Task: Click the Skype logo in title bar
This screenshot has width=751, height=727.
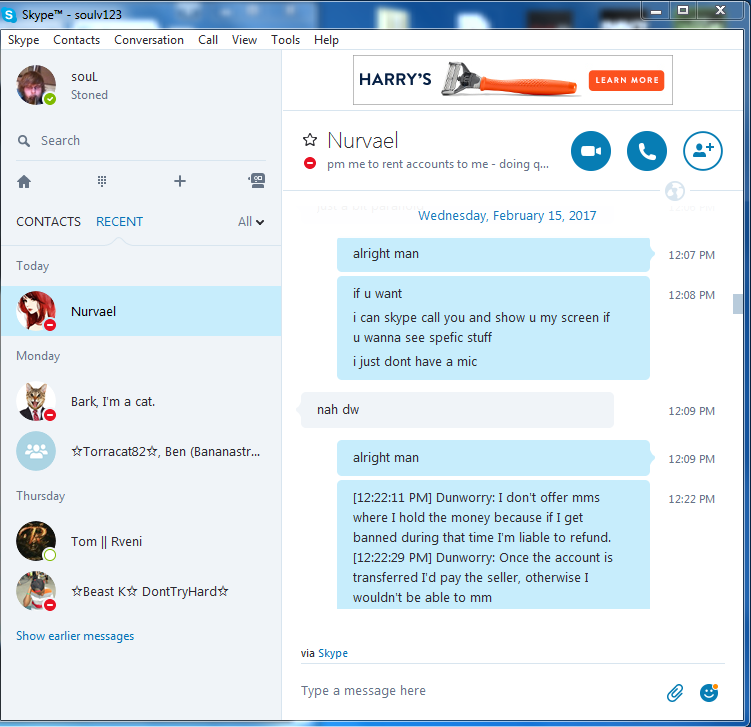Action: (10, 15)
